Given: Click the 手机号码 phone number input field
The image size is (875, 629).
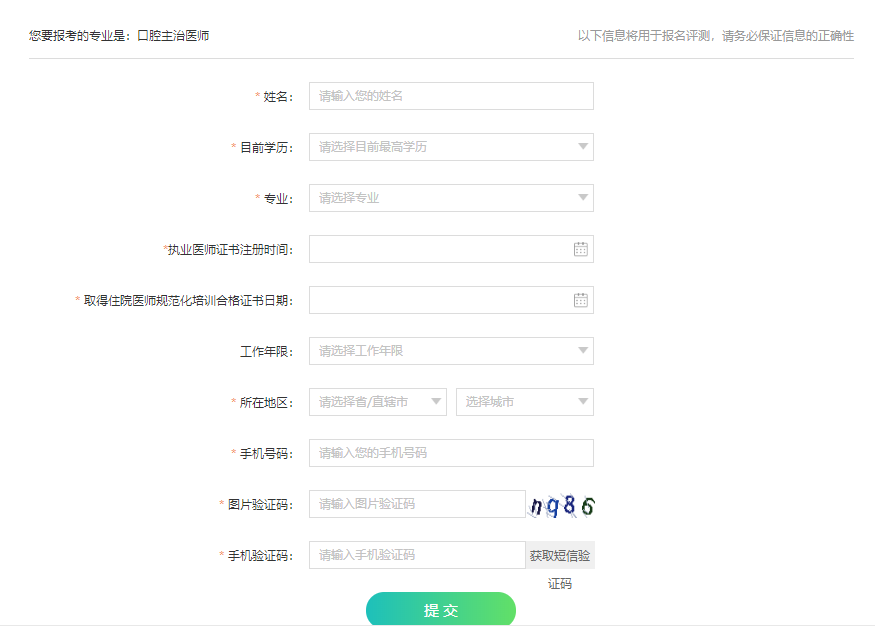Looking at the screenshot, I should pyautogui.click(x=450, y=452).
